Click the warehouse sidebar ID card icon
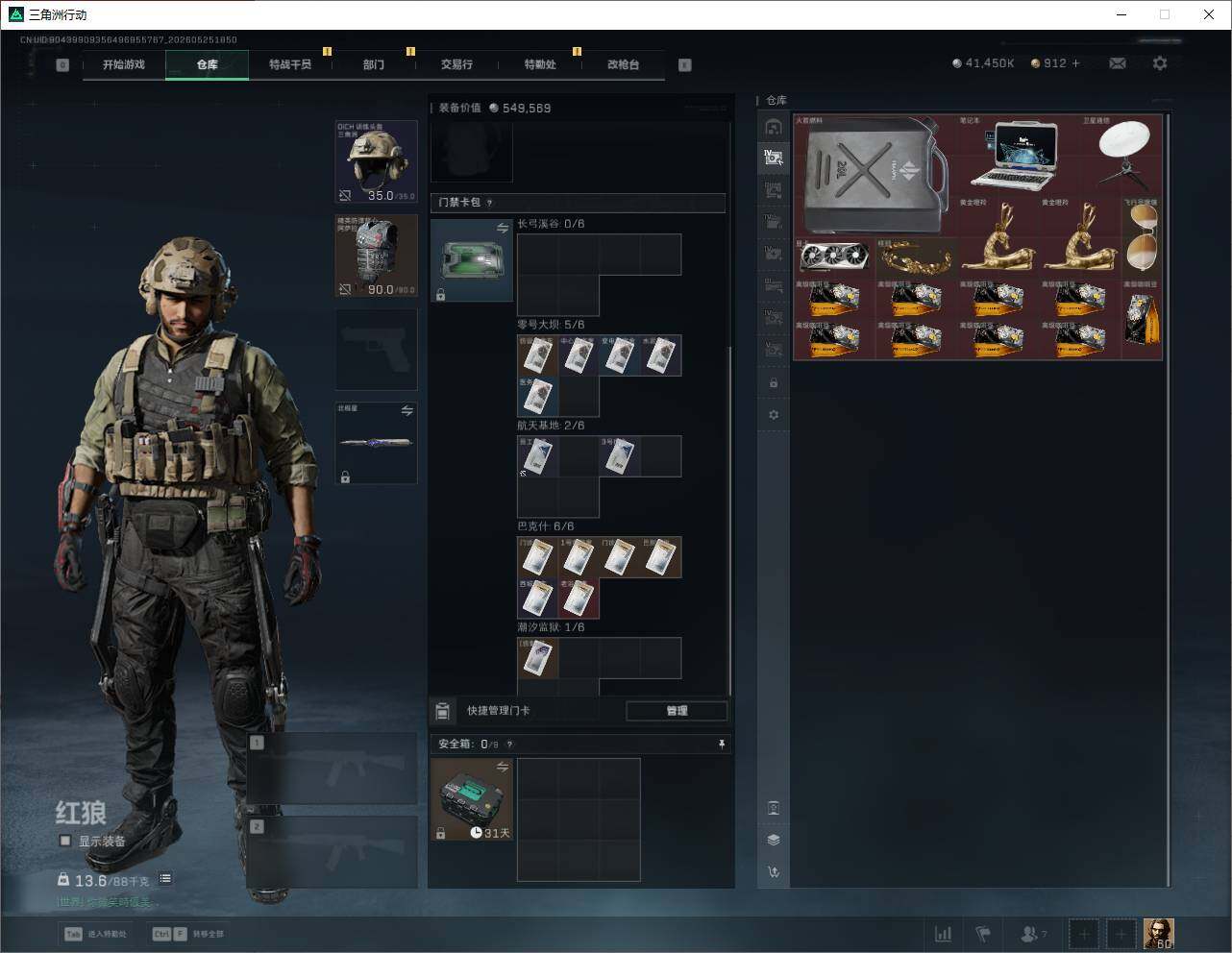The height and width of the screenshot is (953, 1232). point(774,807)
